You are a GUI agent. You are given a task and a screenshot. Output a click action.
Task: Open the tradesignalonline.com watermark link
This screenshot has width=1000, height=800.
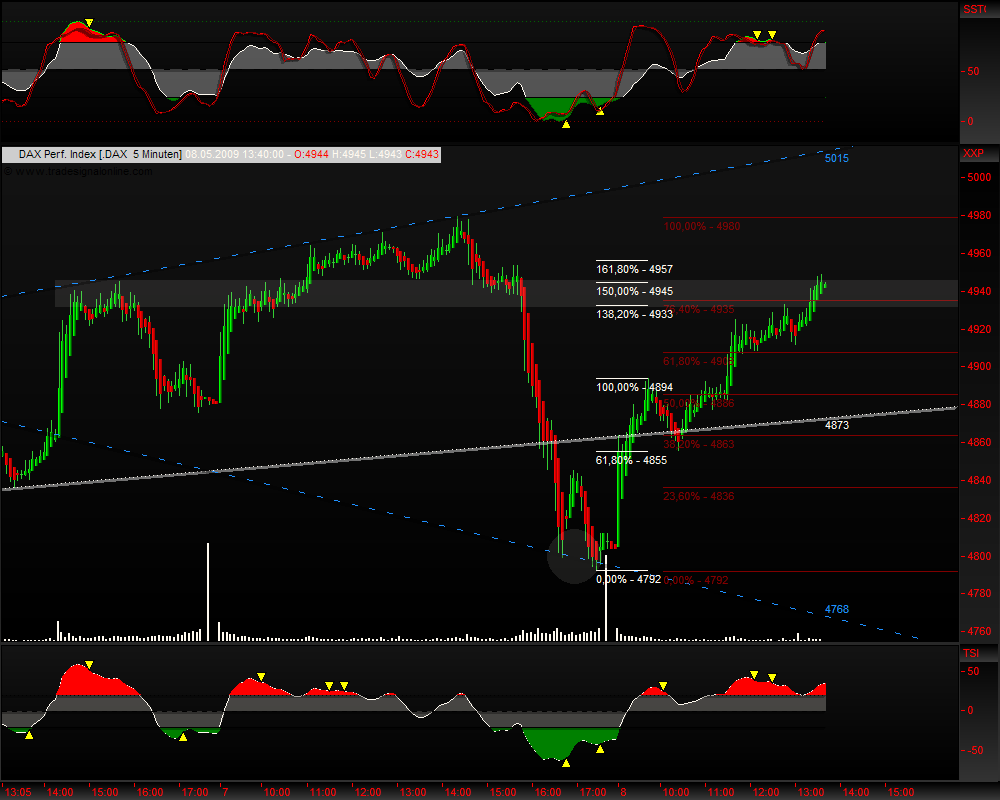pyautogui.click(x=80, y=171)
